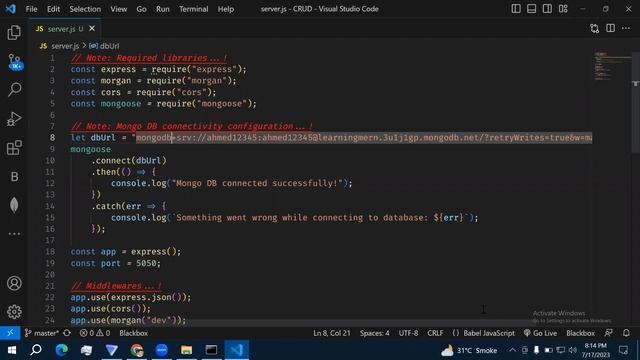This screenshot has height=360, width=640.
Task: Open the Go menu
Action: click(x=141, y=9)
